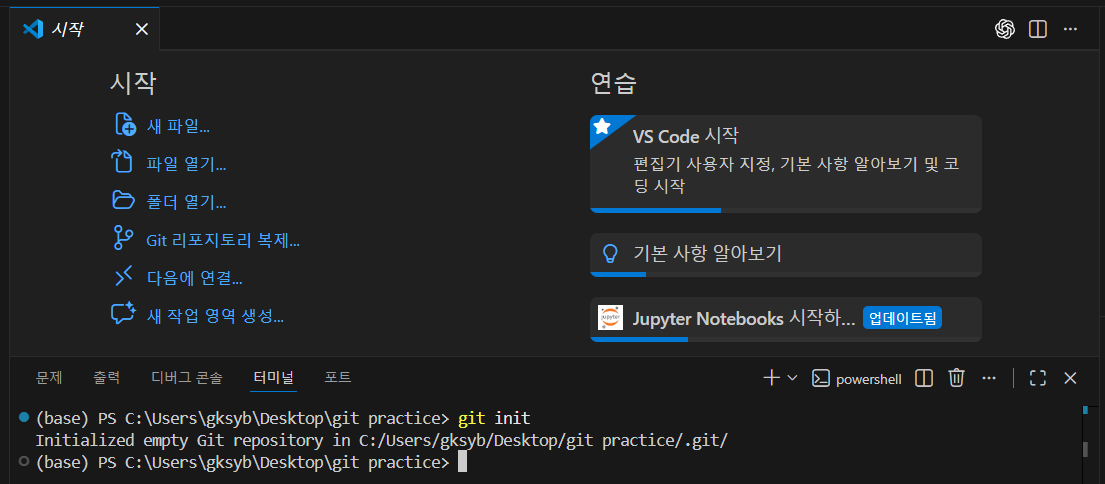The height and width of the screenshot is (484, 1105).
Task: Expand the terminal launch profile dropdown chevron
Action: [x=792, y=378]
